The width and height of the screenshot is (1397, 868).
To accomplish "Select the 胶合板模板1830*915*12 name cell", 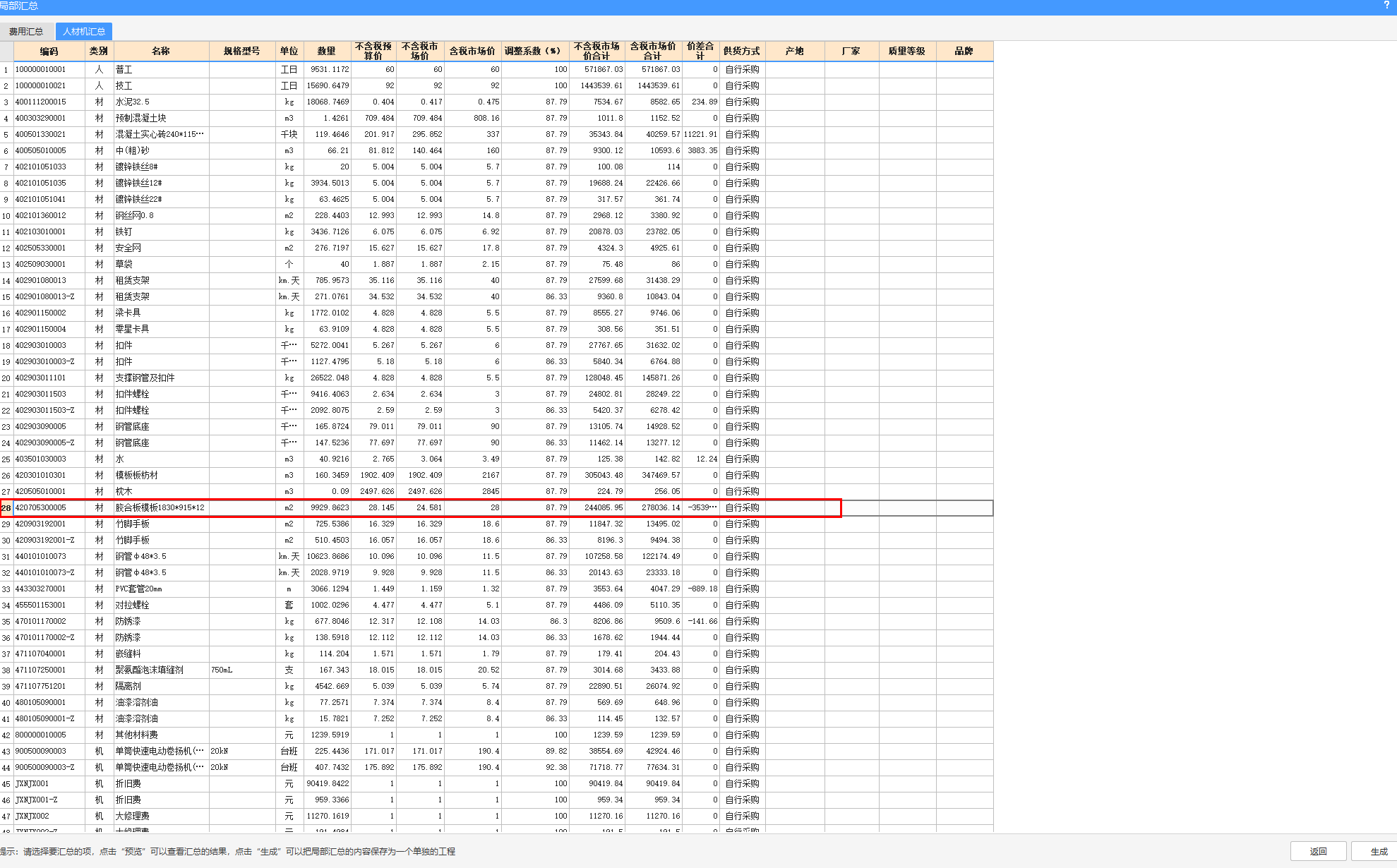I will (x=161, y=508).
